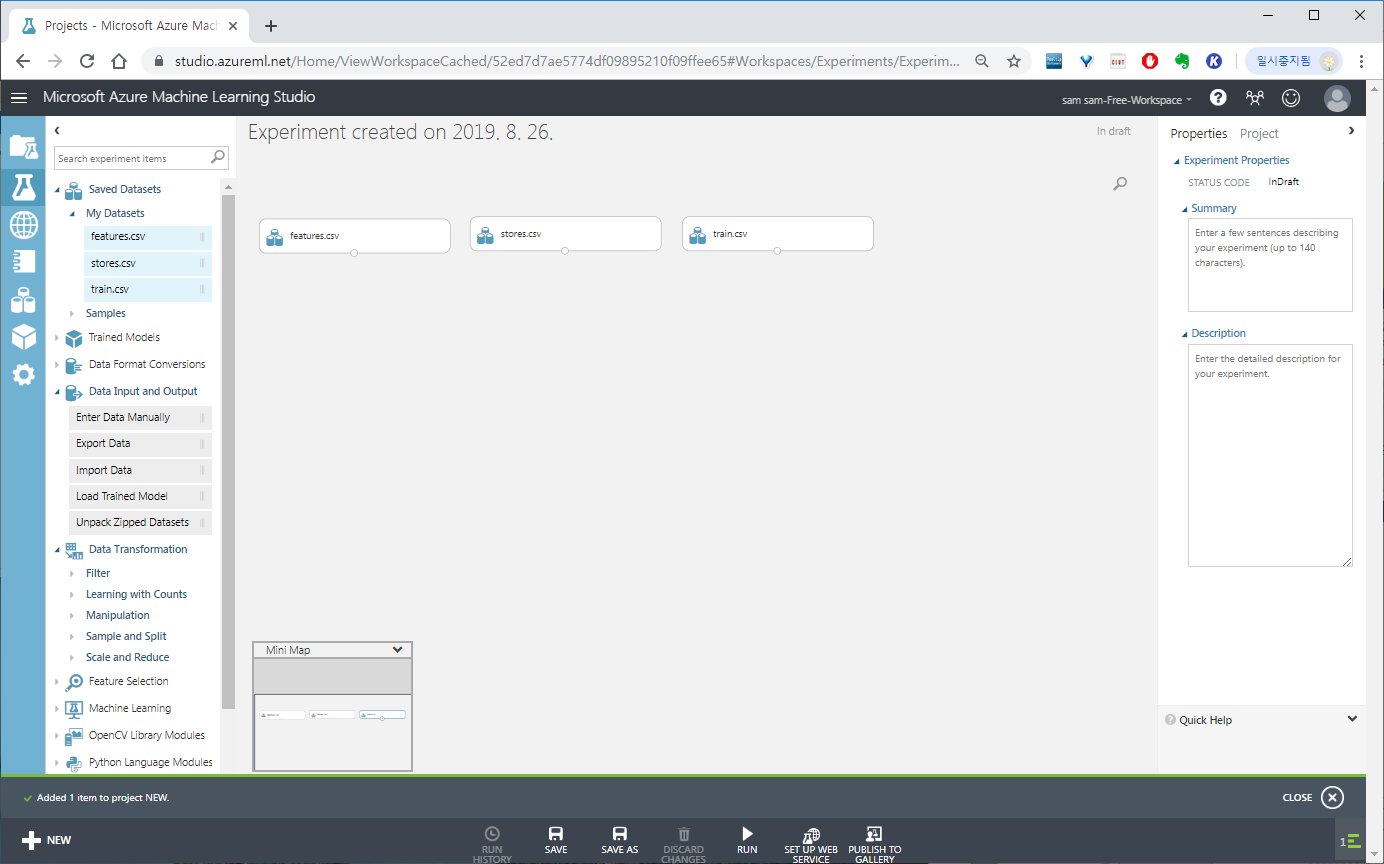Viewport: 1384px width, 864px height.
Task: Click the NEW plus button
Action: pos(46,840)
